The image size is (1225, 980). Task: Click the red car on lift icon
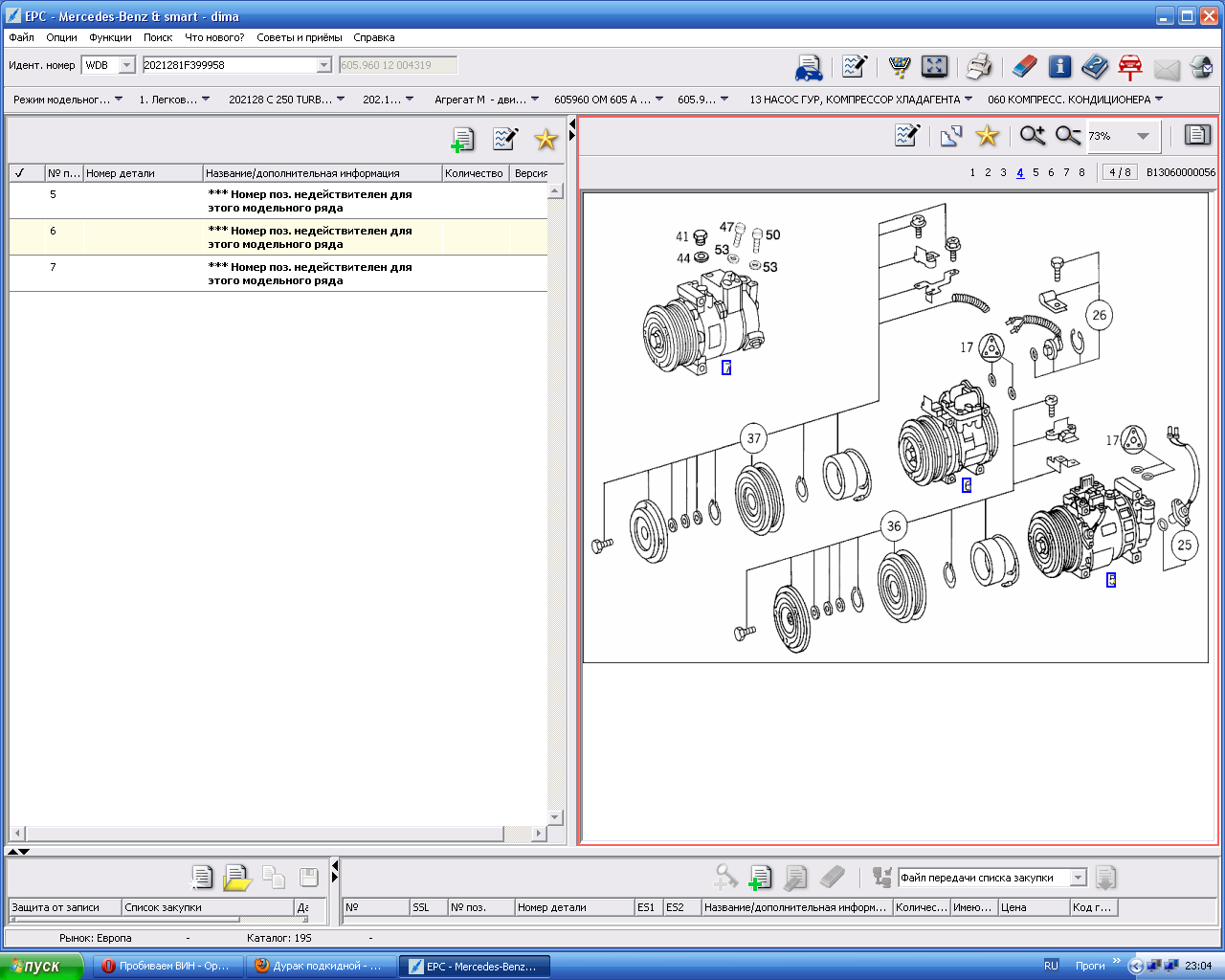click(1130, 67)
